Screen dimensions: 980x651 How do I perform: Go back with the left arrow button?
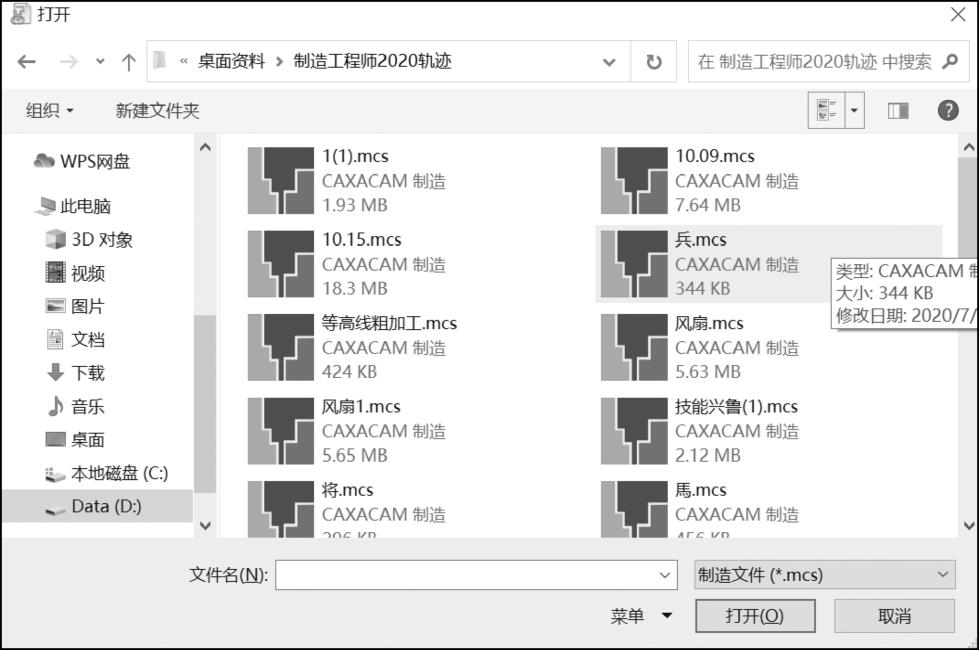pyautogui.click(x=26, y=62)
